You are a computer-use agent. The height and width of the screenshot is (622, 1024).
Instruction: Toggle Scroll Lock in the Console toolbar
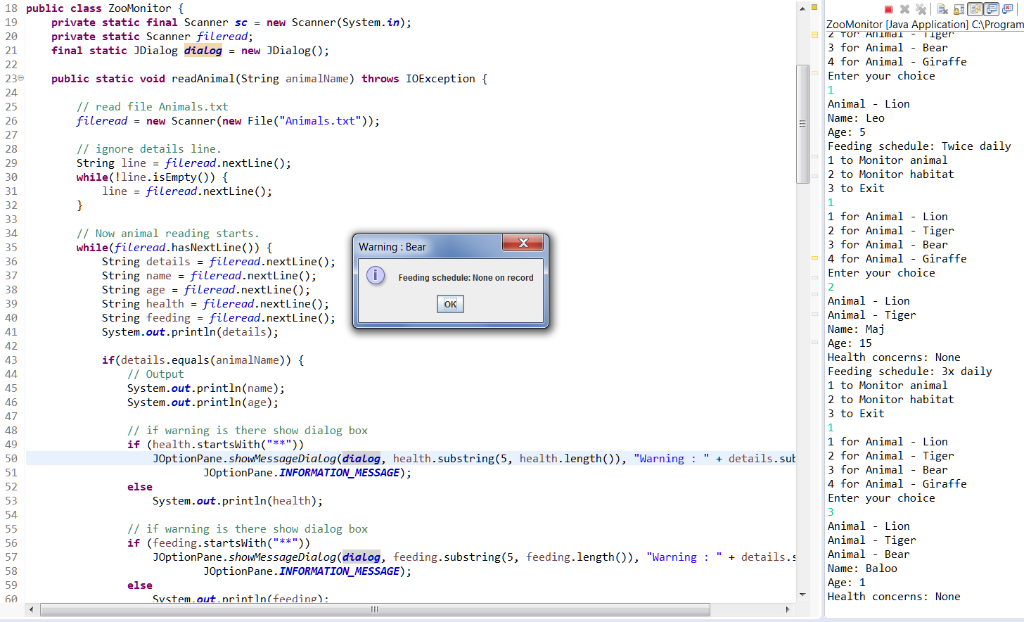click(958, 9)
